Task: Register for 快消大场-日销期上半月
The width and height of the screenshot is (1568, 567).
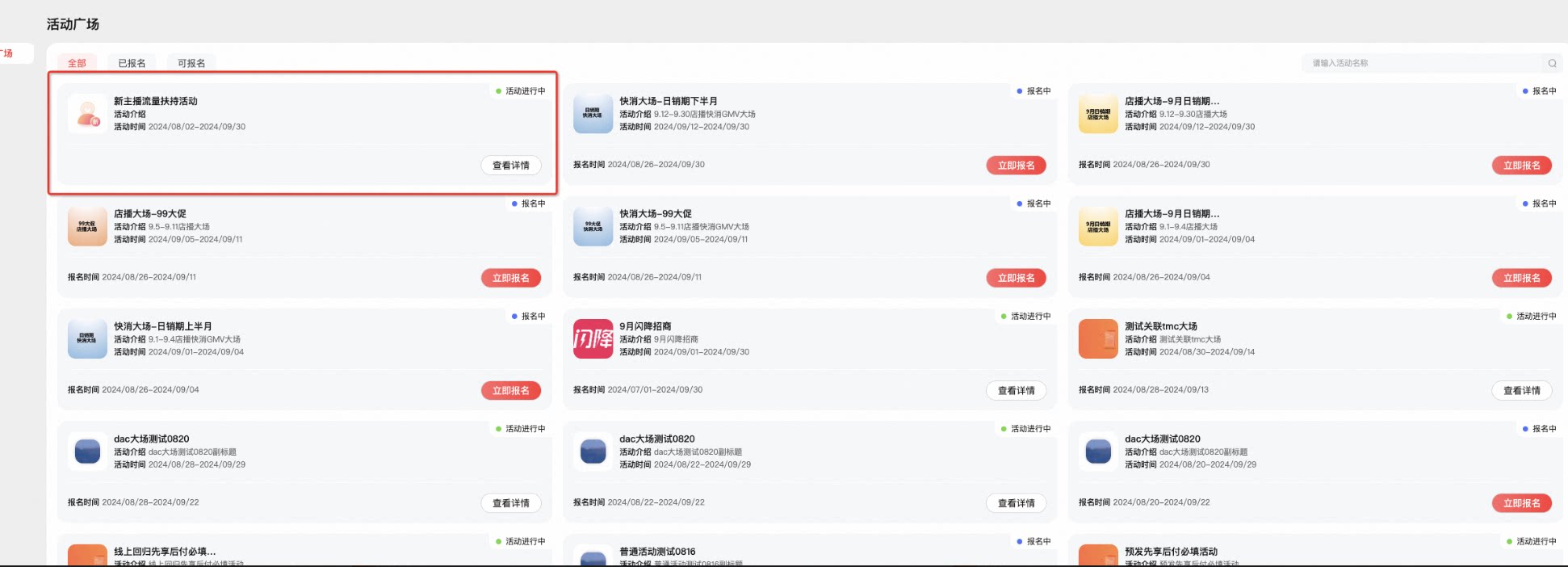Action: 511,390
